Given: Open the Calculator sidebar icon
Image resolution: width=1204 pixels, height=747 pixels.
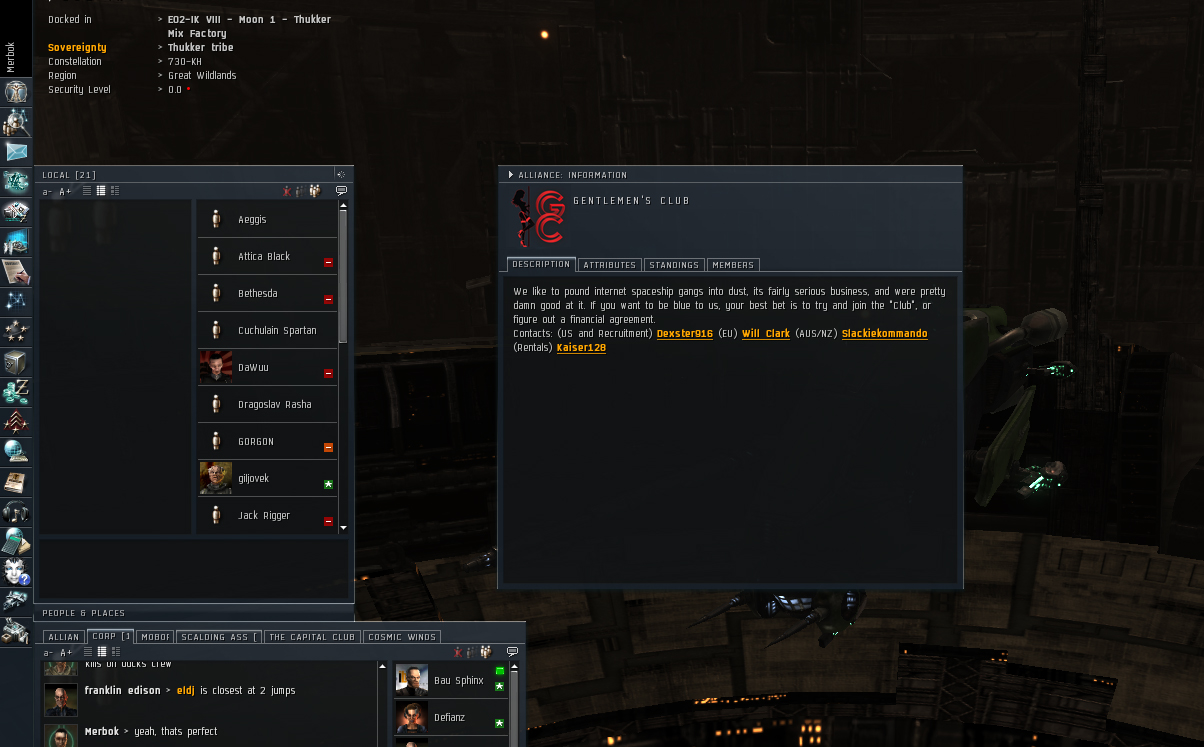Looking at the screenshot, I should 16,542.
